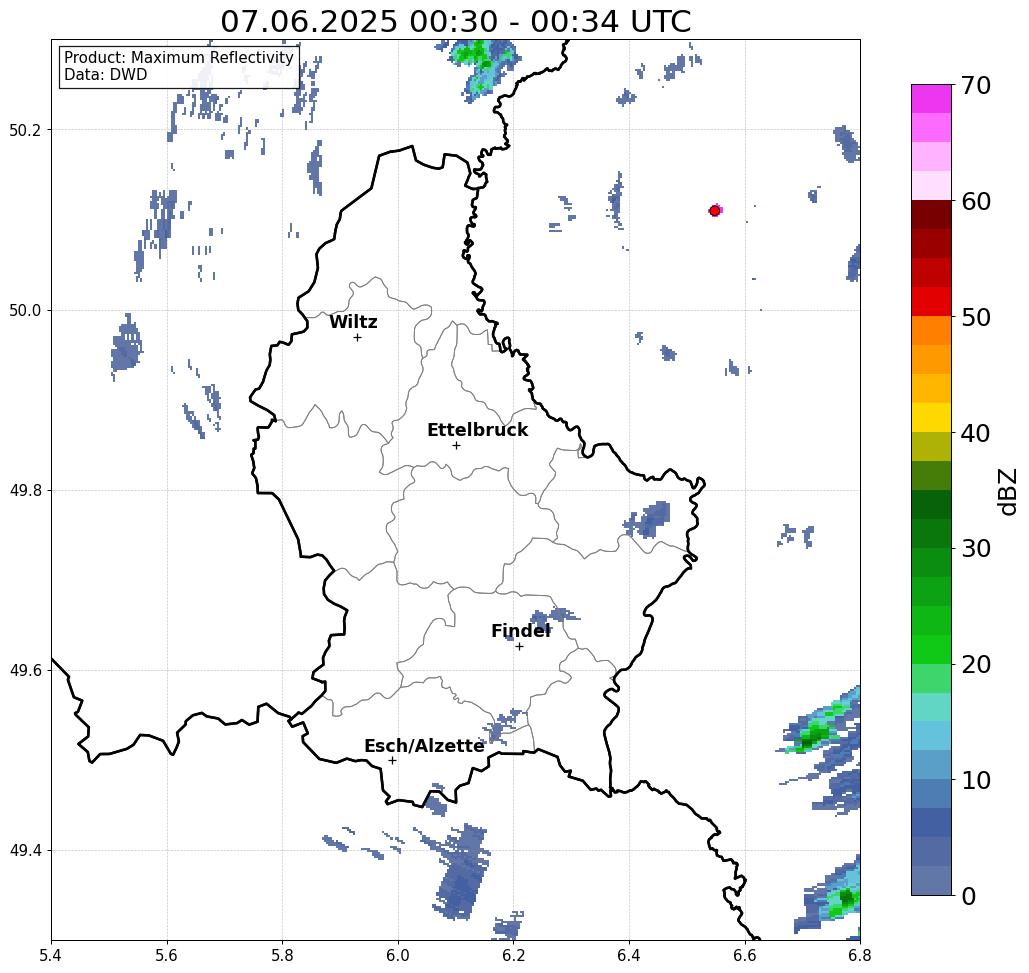Click the Findel station label
1029x973 pixels.
point(521,631)
